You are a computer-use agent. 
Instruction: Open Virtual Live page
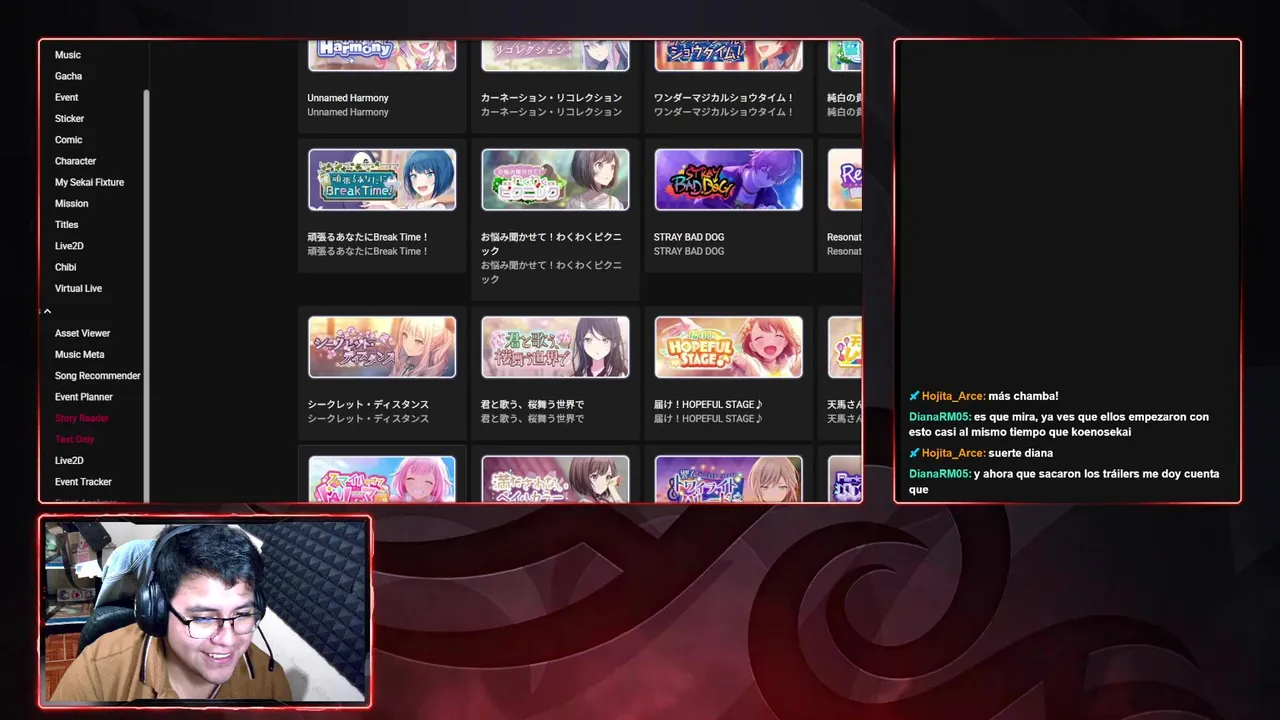pos(78,288)
